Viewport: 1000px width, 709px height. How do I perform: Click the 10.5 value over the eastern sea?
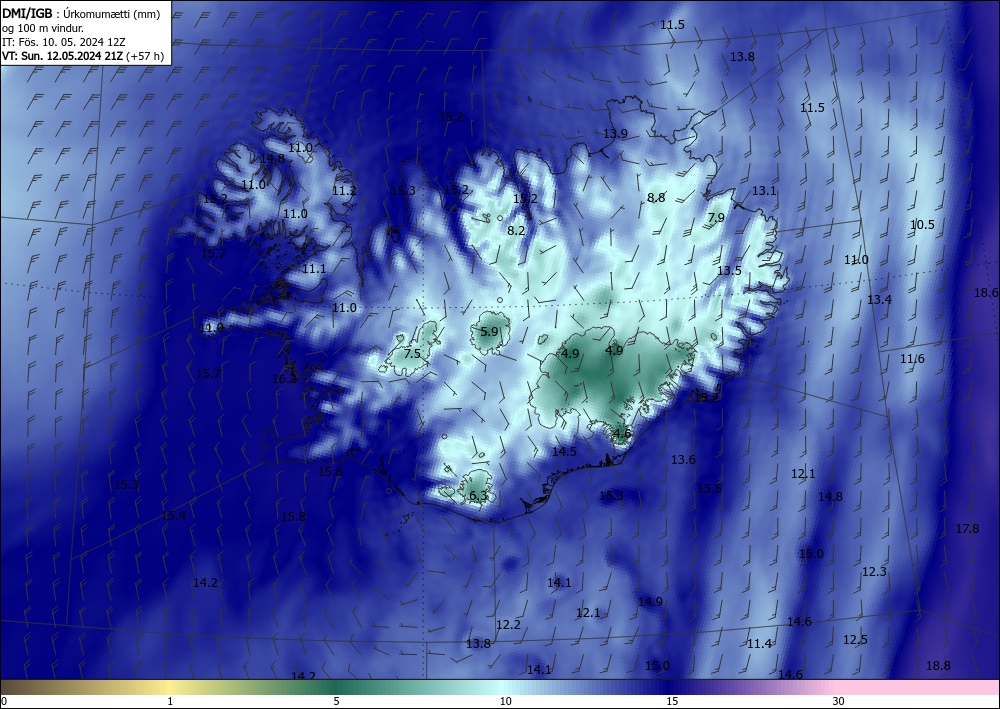click(922, 224)
